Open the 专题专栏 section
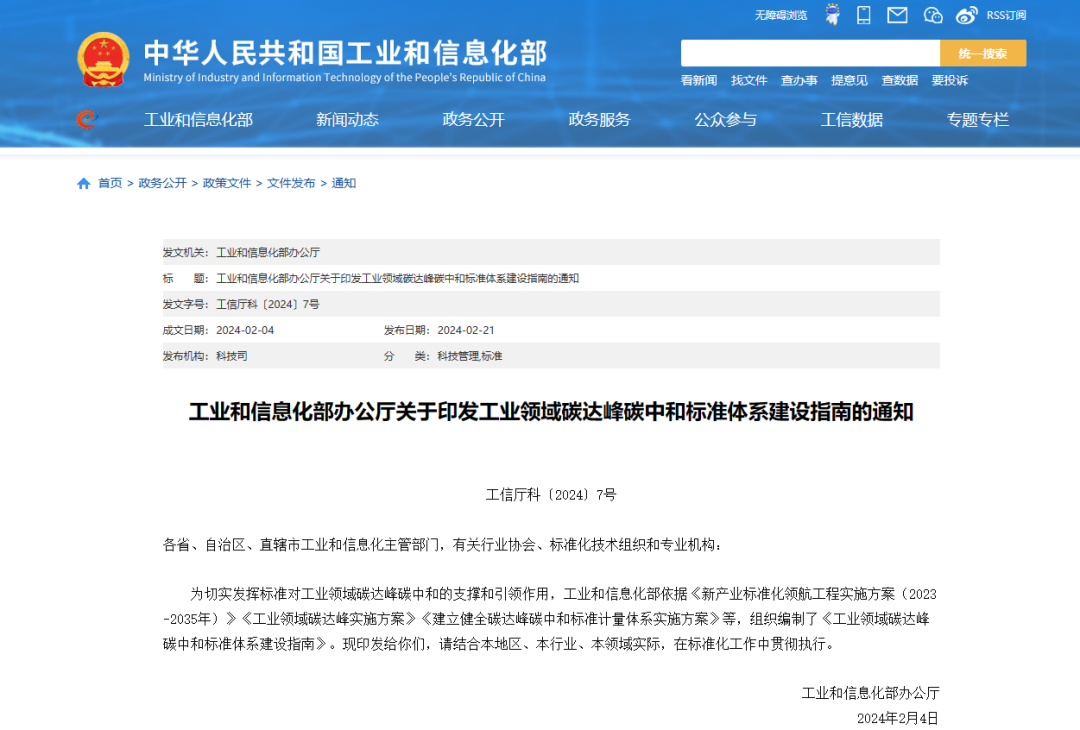Viewport: 1080px width, 730px height. click(978, 119)
